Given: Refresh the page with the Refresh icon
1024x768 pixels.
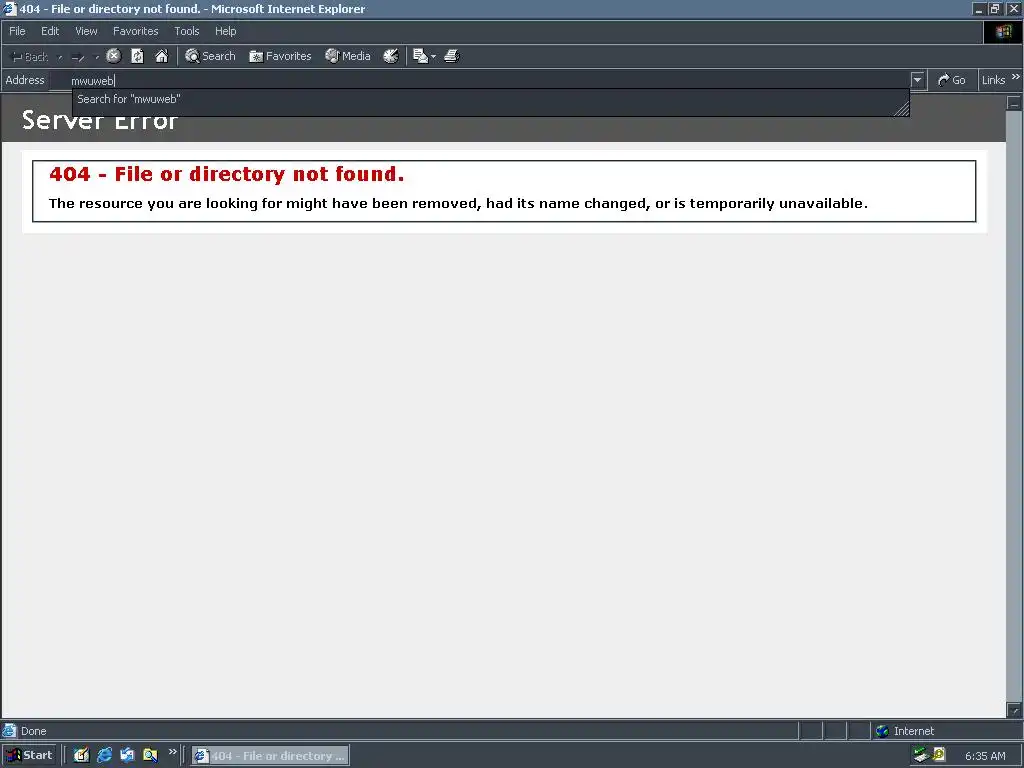Looking at the screenshot, I should tap(137, 56).
